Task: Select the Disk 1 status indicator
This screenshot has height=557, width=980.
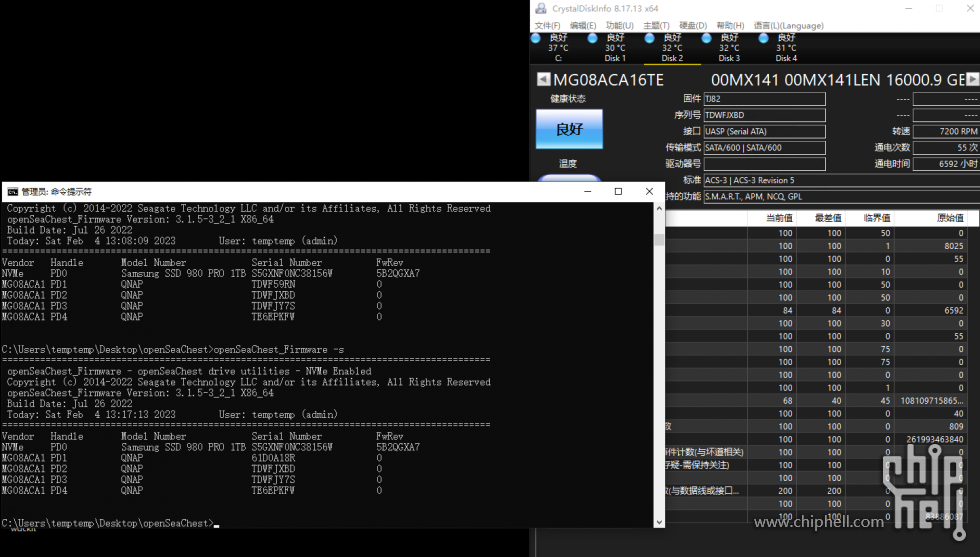Action: [x=592, y=38]
